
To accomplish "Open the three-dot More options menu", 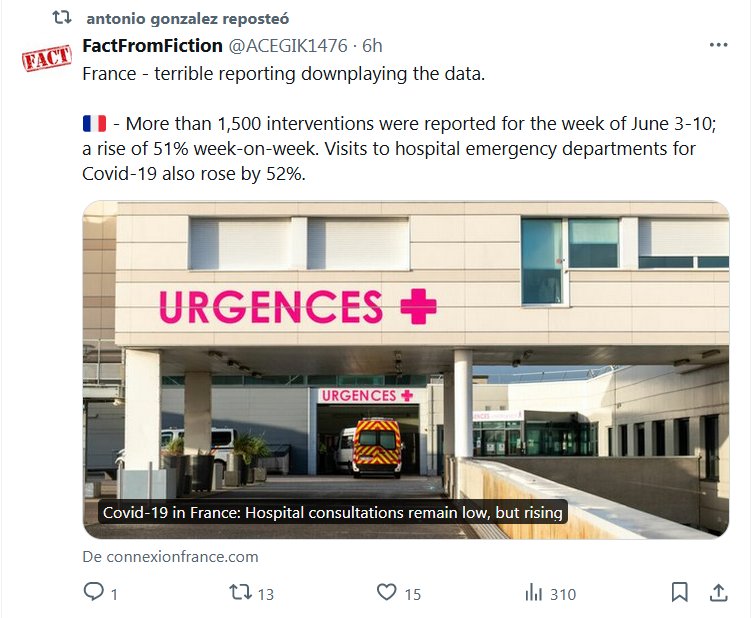I will coord(718,46).
